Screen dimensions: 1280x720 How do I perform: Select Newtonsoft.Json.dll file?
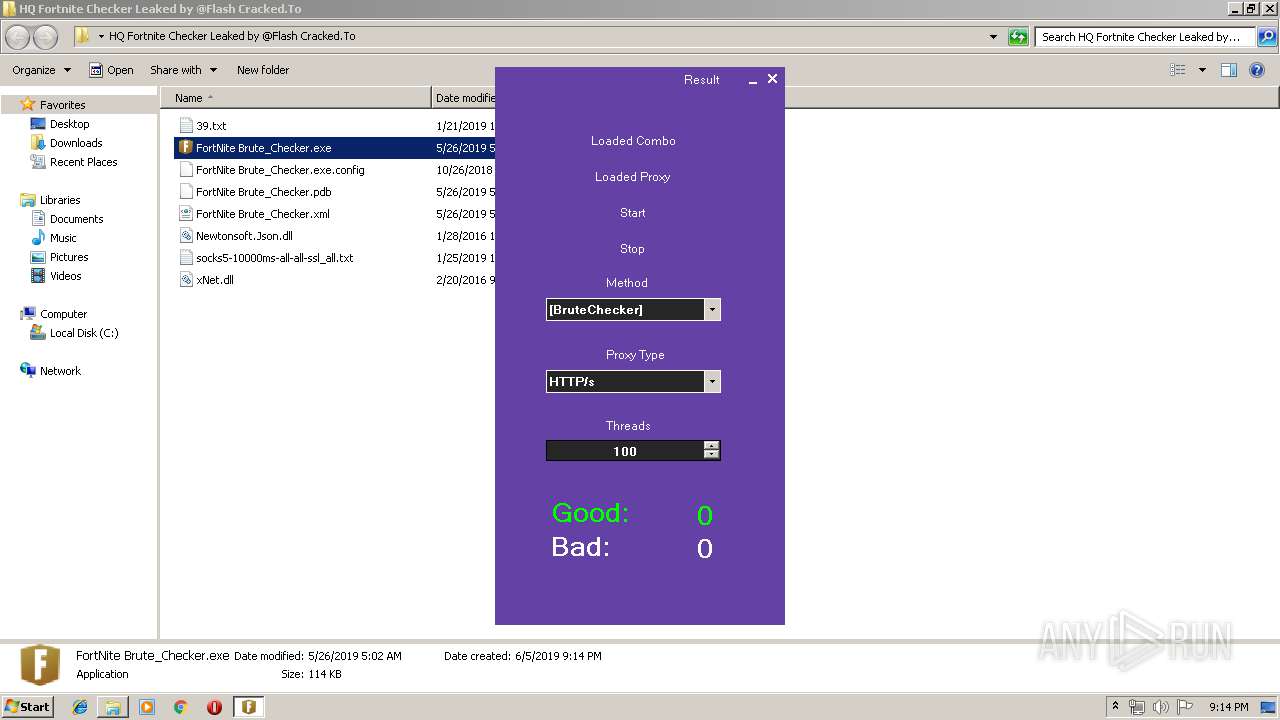[x=244, y=236]
